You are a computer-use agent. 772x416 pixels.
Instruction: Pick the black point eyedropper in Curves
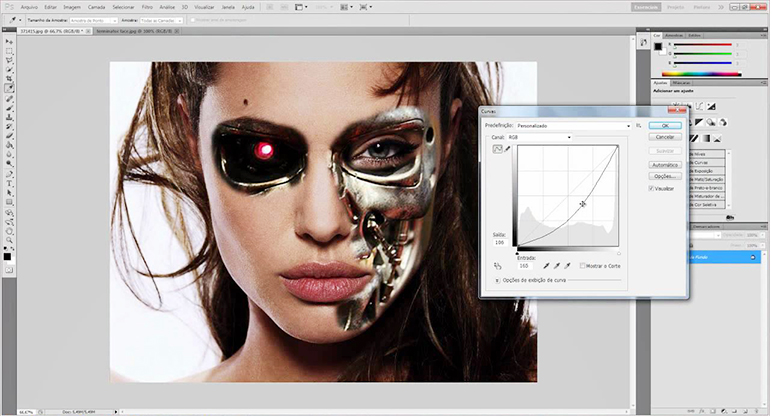[545, 266]
